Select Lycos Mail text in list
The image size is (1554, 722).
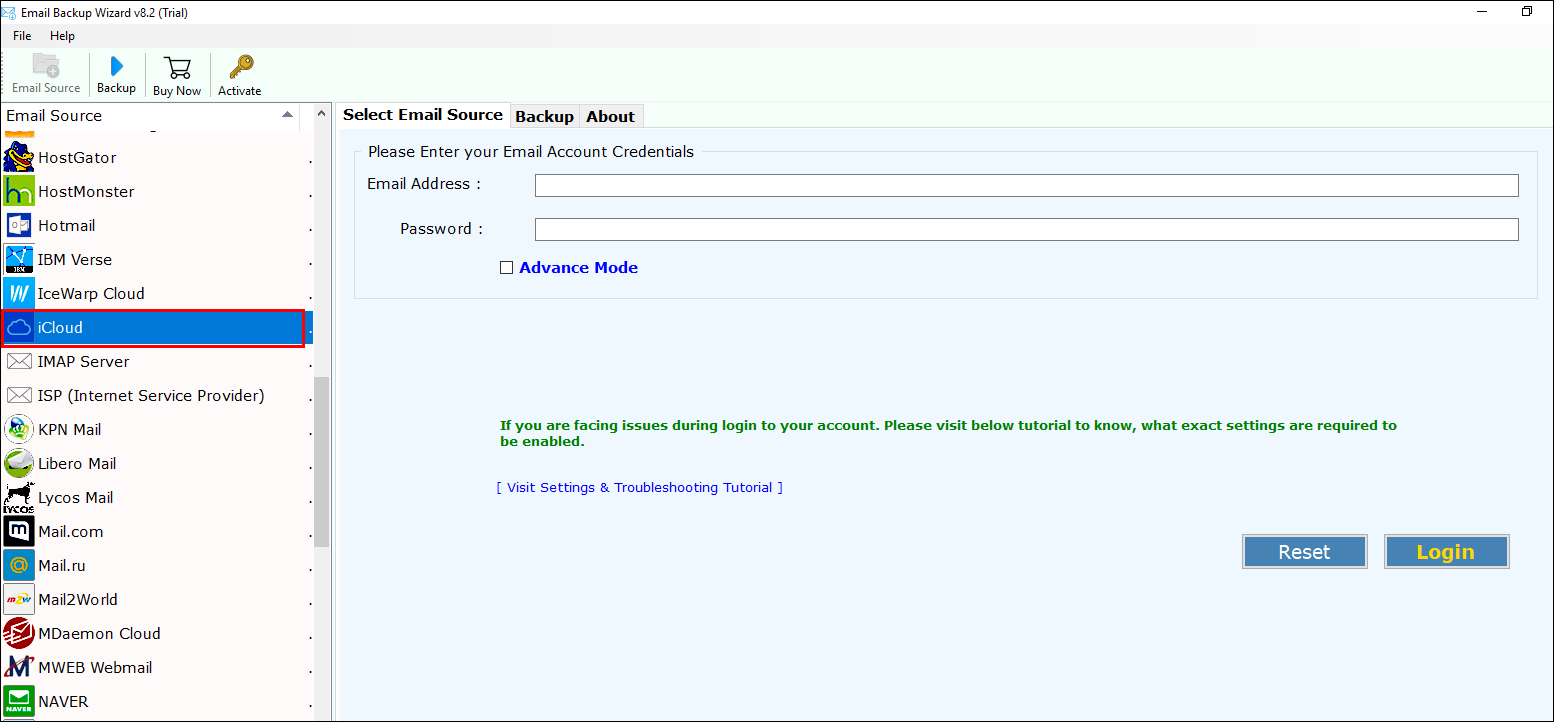tap(75, 498)
